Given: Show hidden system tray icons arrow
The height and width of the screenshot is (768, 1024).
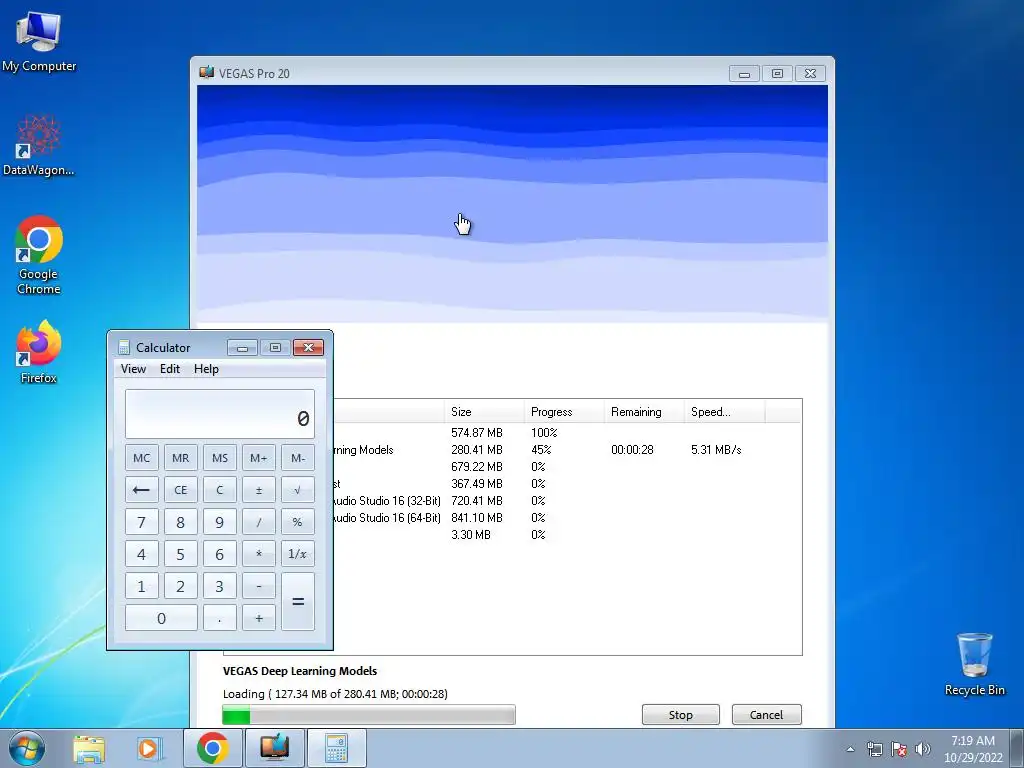Looking at the screenshot, I should coord(850,749).
